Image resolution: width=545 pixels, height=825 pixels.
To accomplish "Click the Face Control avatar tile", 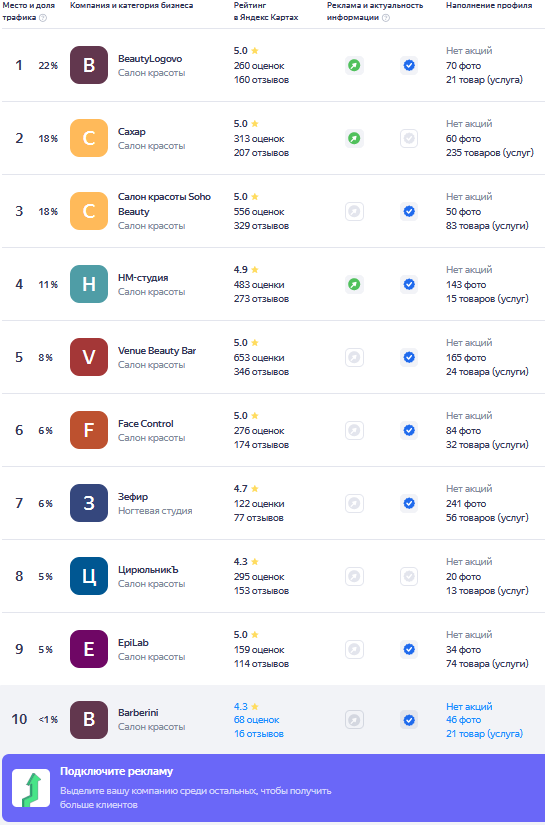I will [x=89, y=430].
